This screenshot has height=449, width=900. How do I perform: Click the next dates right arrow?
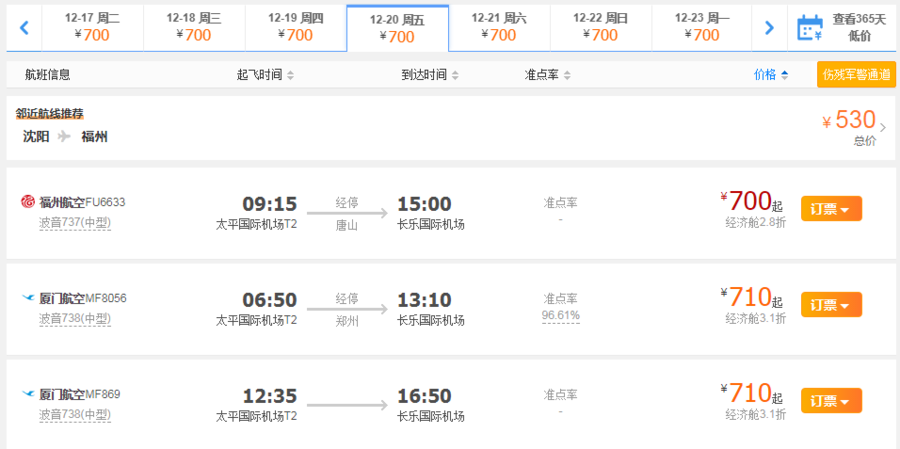768,28
